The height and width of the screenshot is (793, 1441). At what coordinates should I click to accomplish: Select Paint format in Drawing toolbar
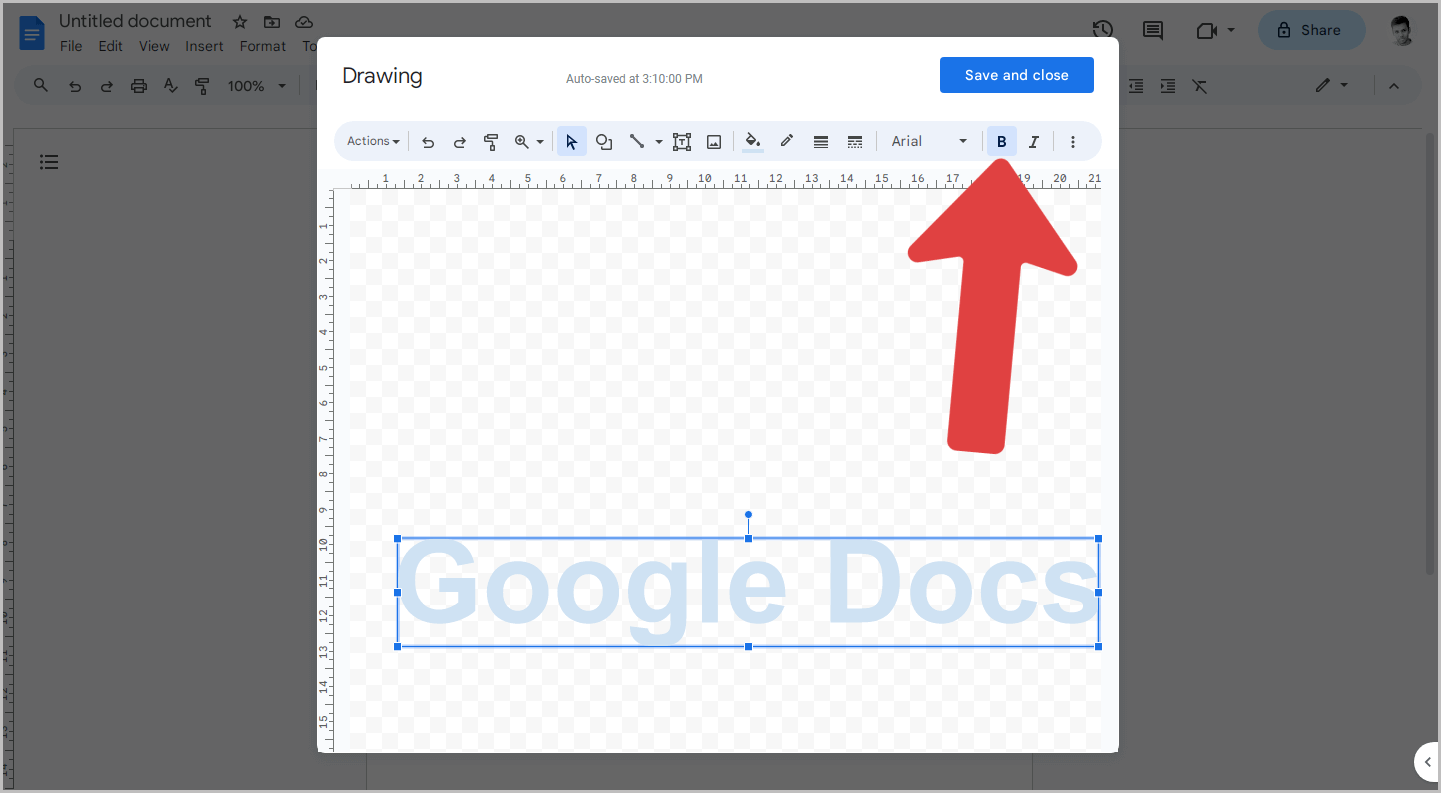[x=491, y=142]
